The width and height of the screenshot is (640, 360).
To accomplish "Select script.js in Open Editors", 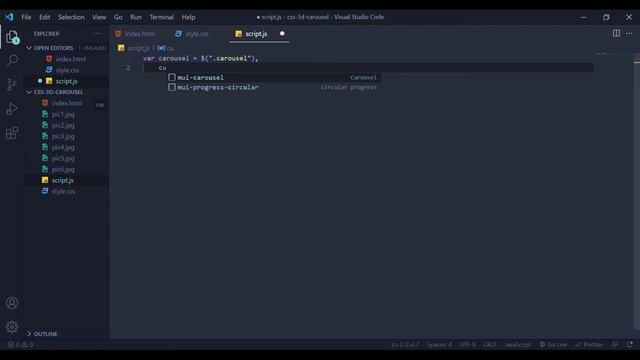I will (67, 81).
